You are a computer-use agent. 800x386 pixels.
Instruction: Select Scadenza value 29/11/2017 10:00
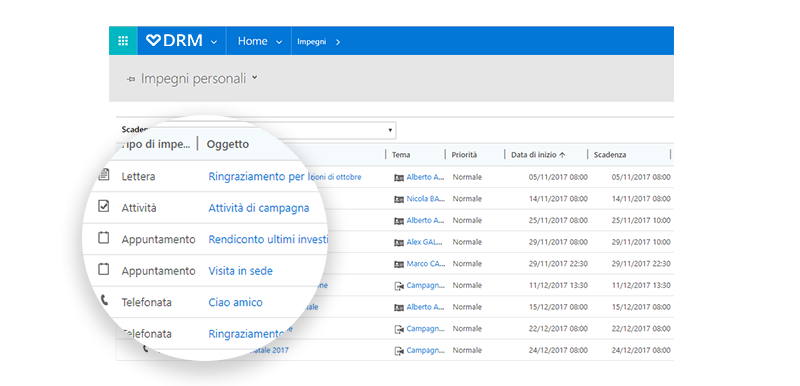click(641, 242)
